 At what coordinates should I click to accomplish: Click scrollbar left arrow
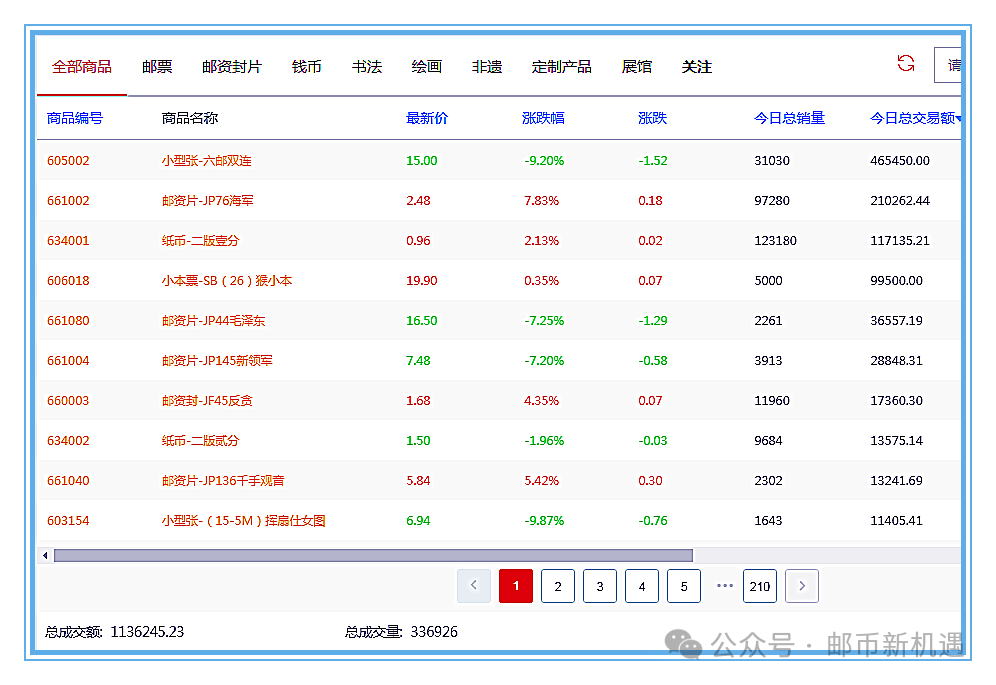click(44, 555)
